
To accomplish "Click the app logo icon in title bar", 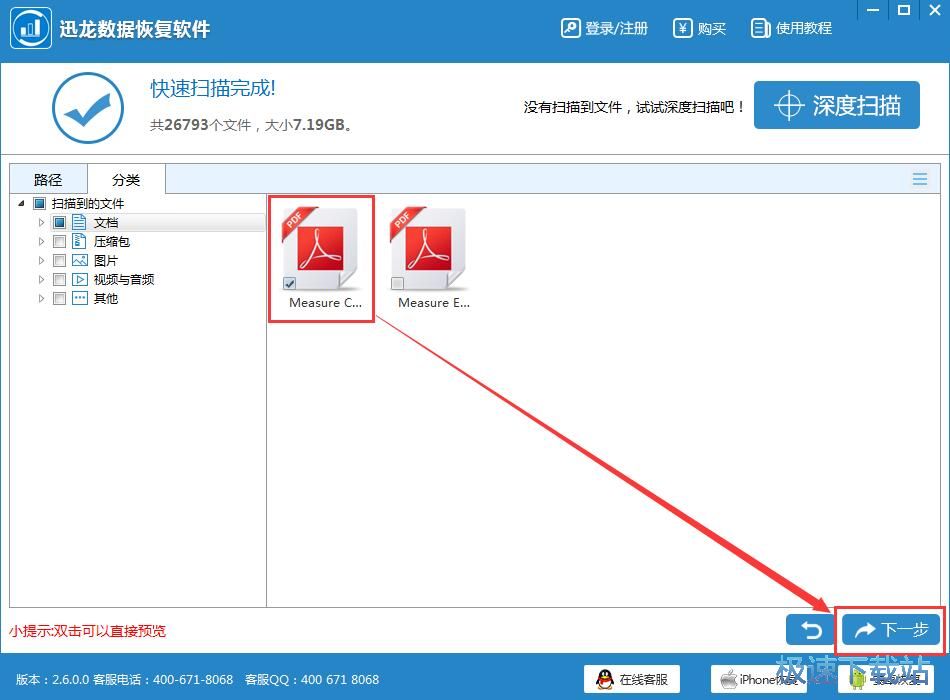I will pyautogui.click(x=30, y=28).
